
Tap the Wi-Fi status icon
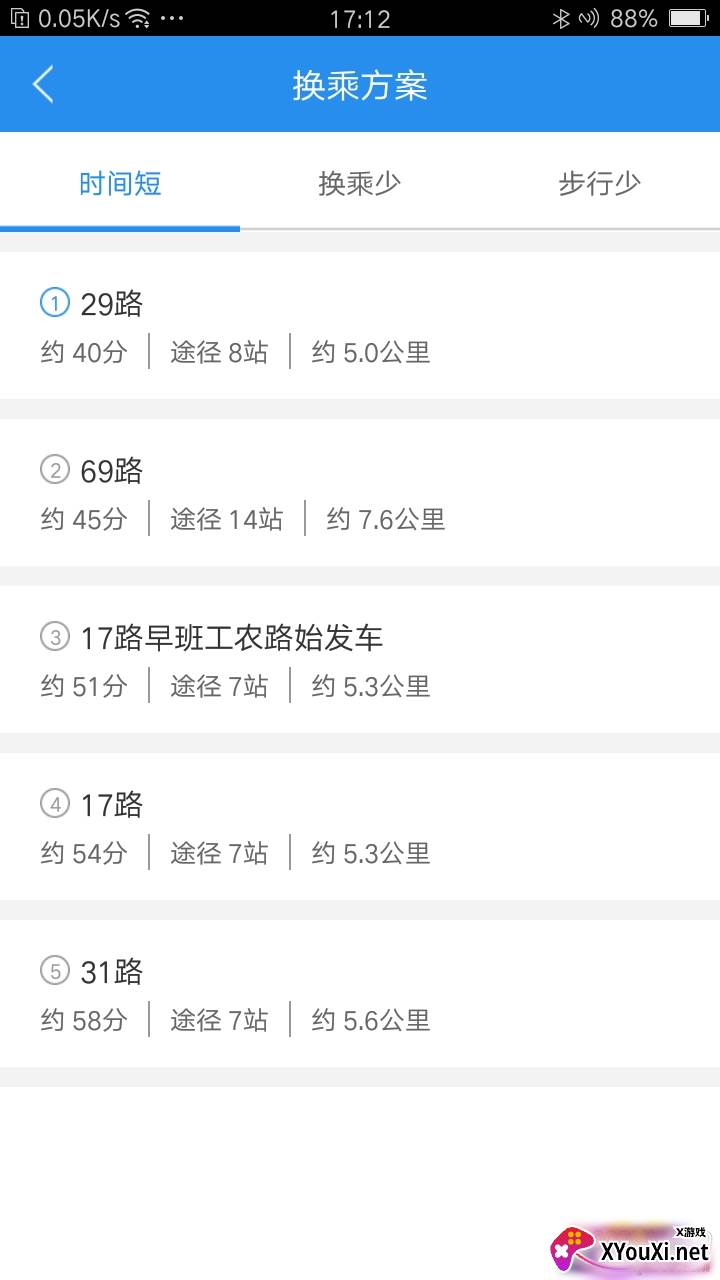[x=138, y=18]
